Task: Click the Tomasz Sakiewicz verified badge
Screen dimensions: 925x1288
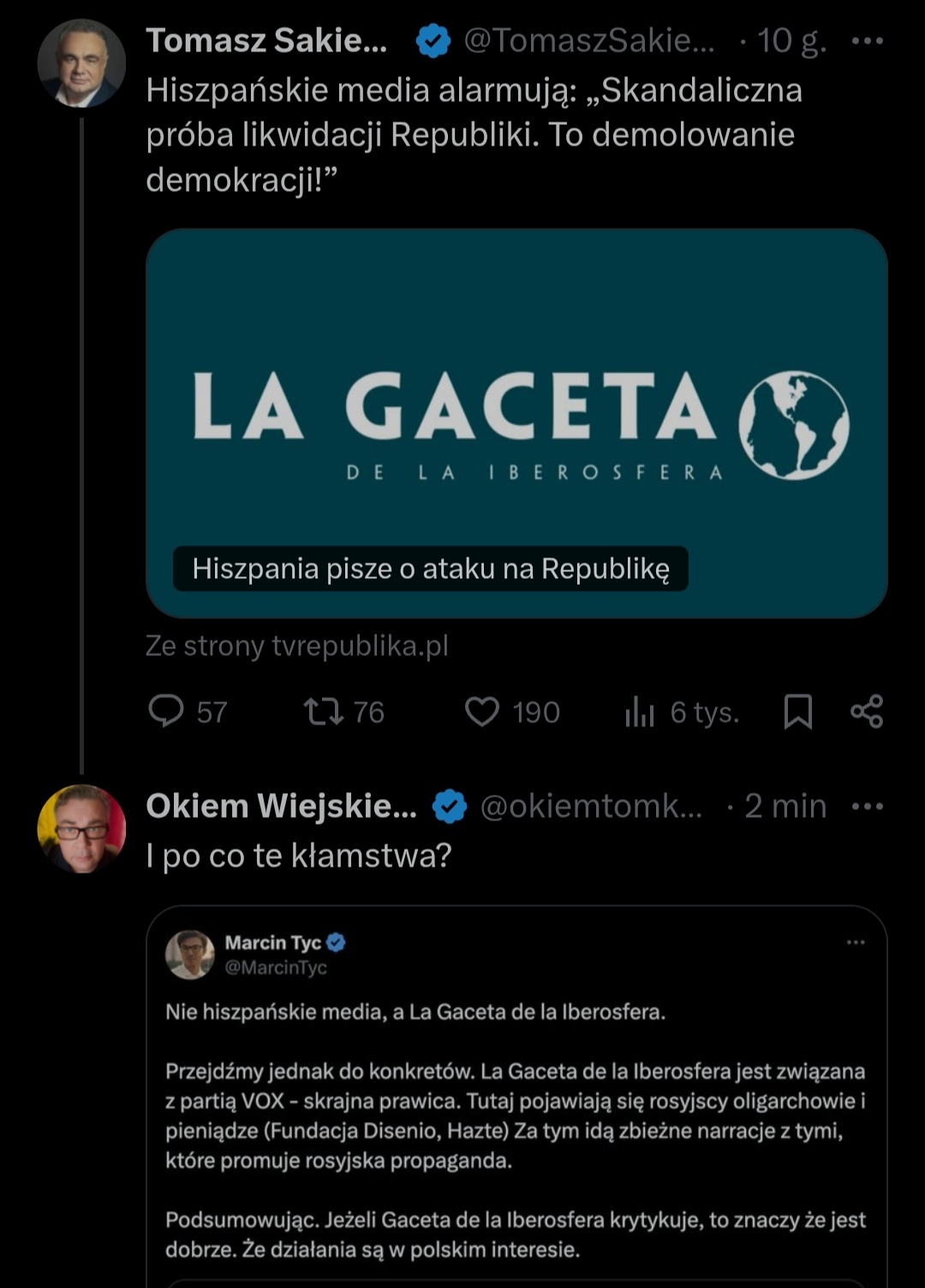Action: (x=433, y=41)
